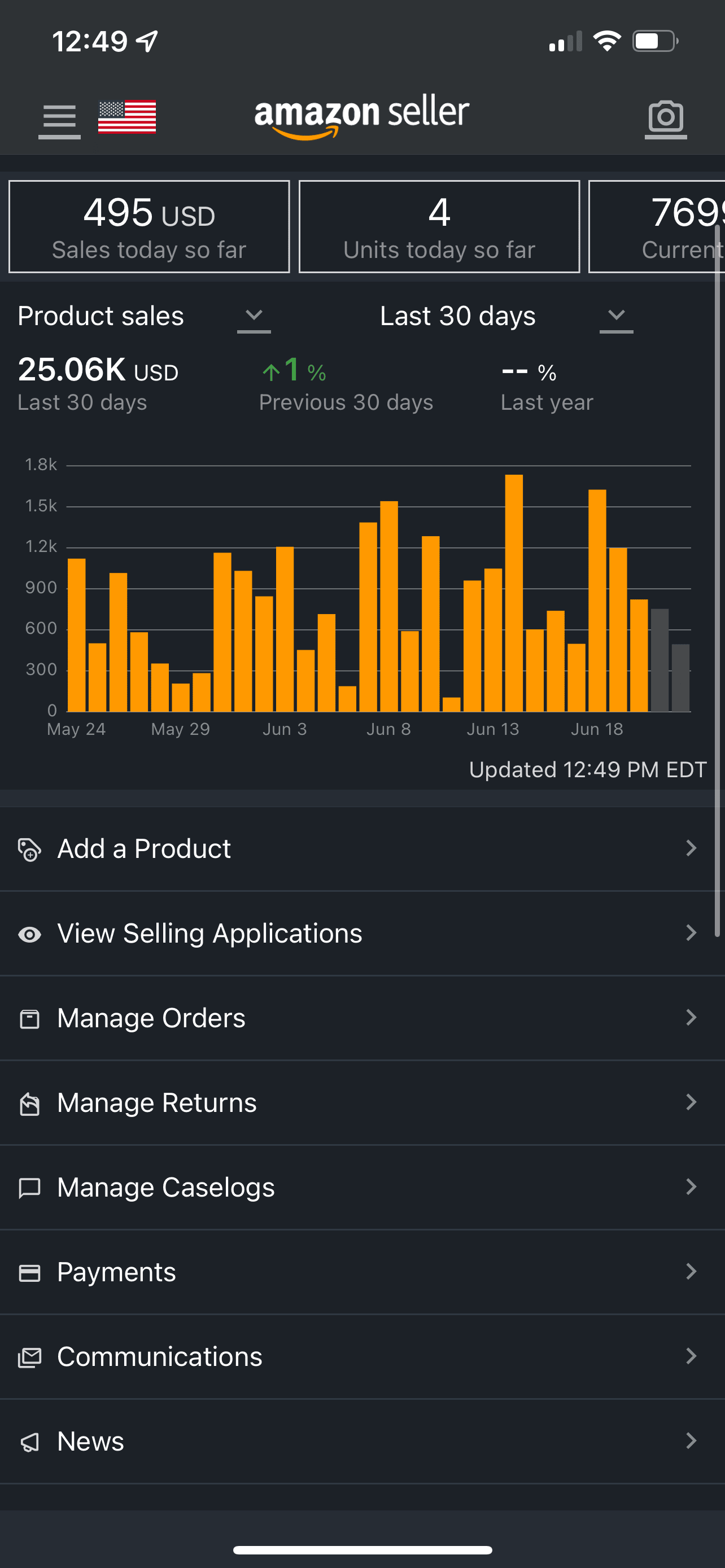This screenshot has height=1568, width=725.
Task: Tap the Manage Orders box icon
Action: click(29, 1018)
